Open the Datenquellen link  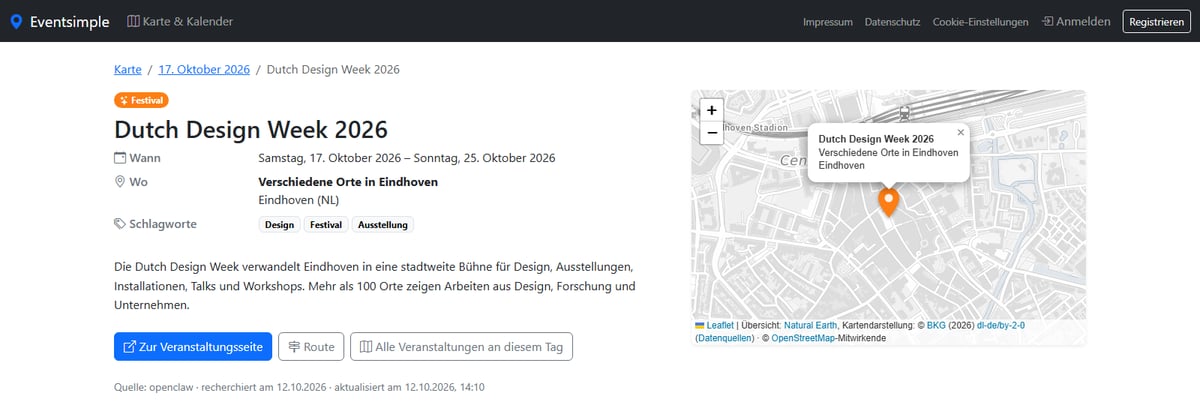(724, 338)
